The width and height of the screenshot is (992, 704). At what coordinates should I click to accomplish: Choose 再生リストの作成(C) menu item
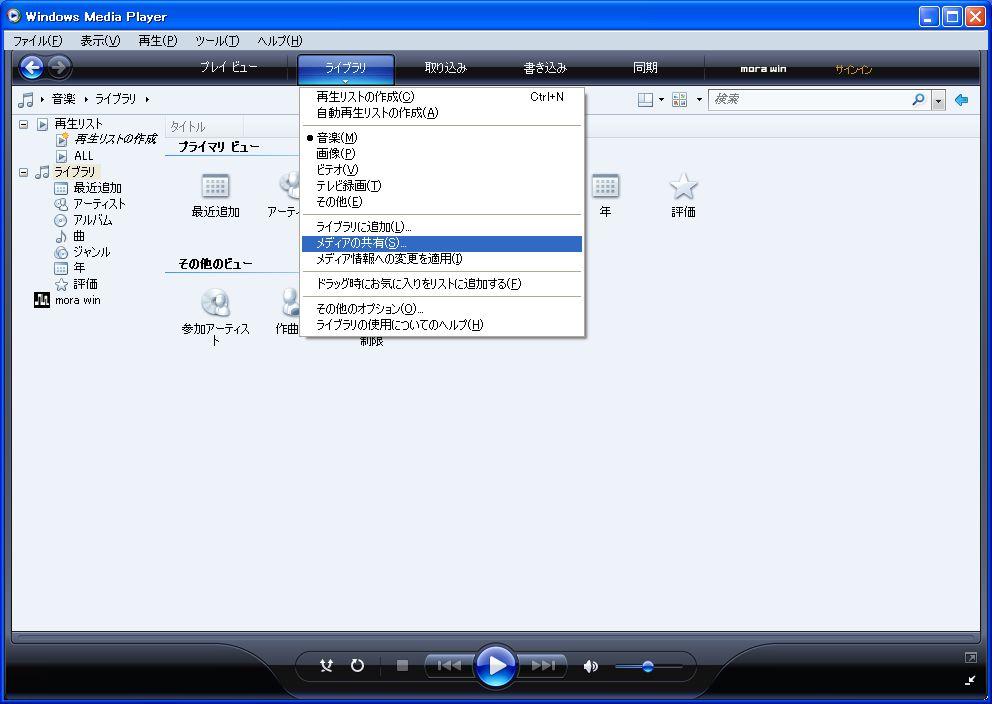[x=442, y=97]
